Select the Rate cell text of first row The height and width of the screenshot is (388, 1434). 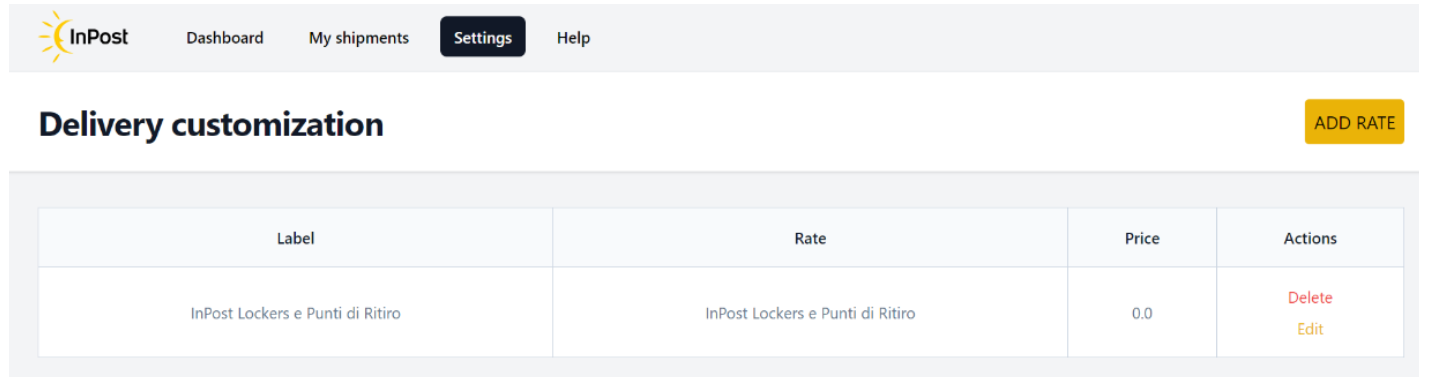click(x=810, y=313)
